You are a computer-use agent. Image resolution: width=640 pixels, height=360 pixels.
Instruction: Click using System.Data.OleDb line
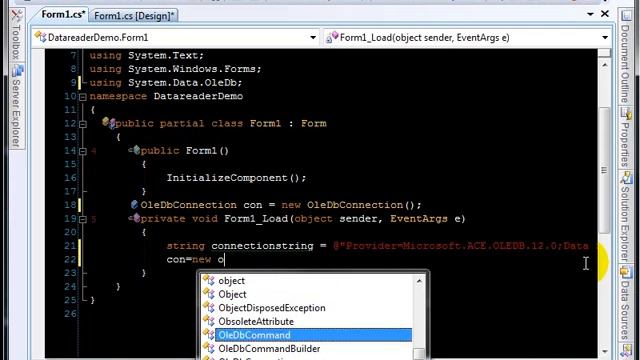click(x=166, y=82)
